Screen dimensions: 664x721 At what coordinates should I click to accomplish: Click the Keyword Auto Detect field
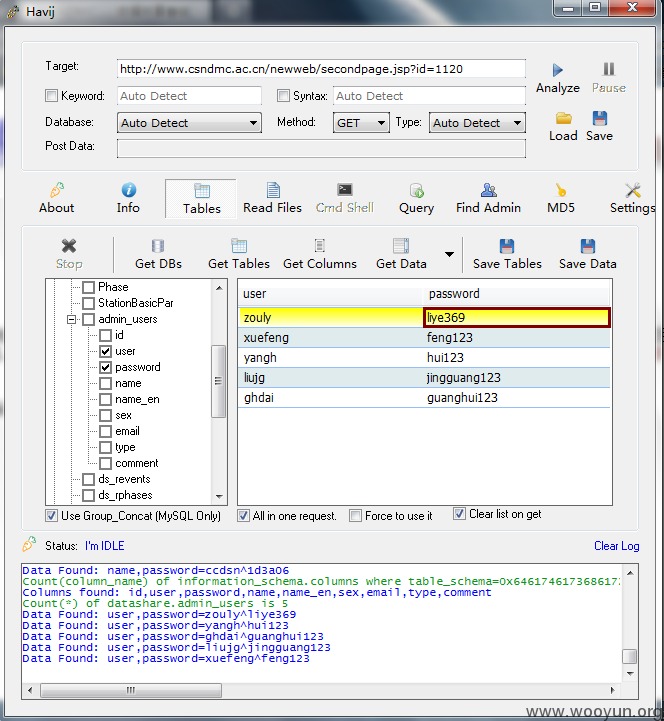(189, 96)
